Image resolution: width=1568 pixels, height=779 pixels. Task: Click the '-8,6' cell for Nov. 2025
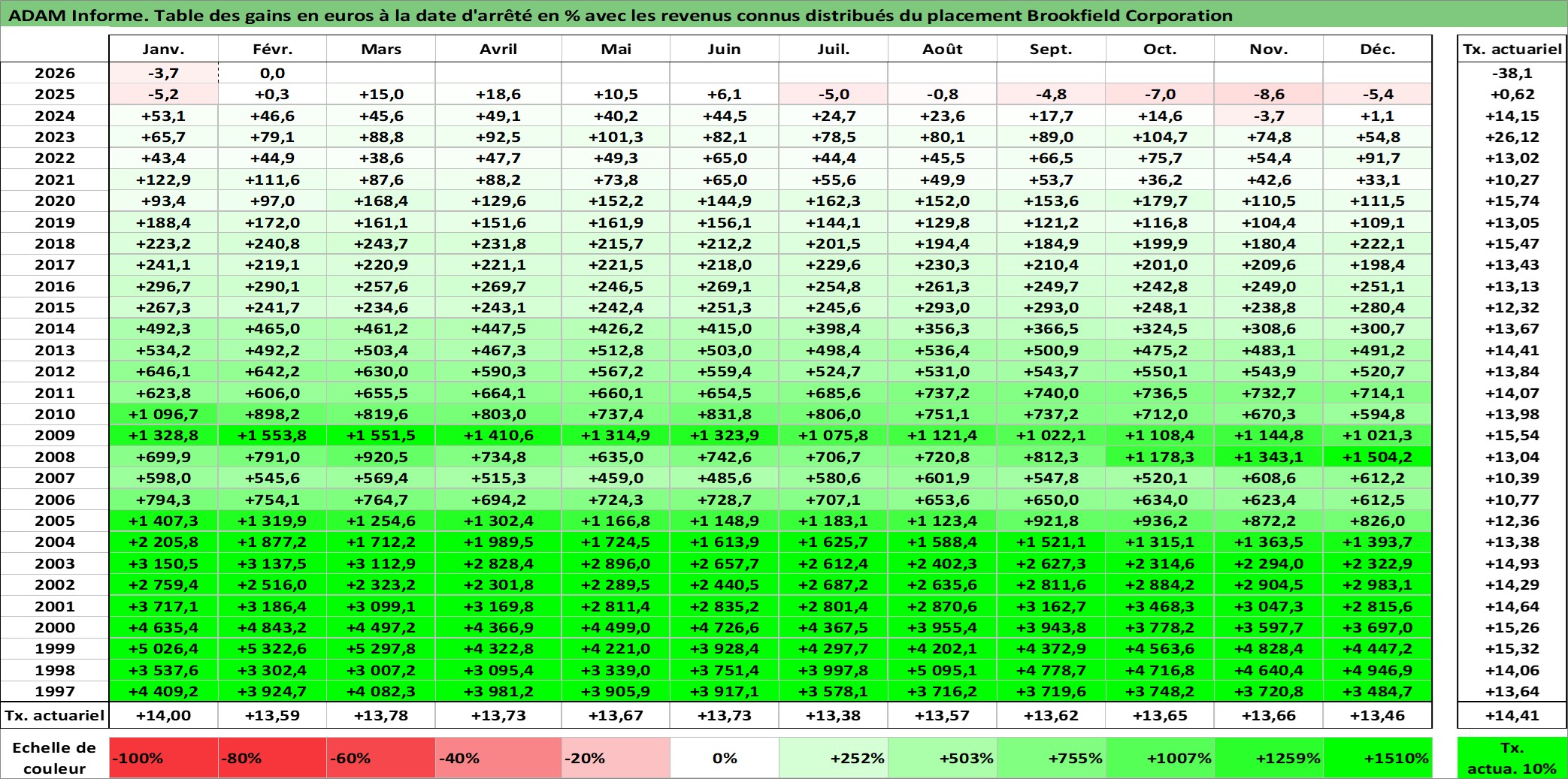point(1269,94)
